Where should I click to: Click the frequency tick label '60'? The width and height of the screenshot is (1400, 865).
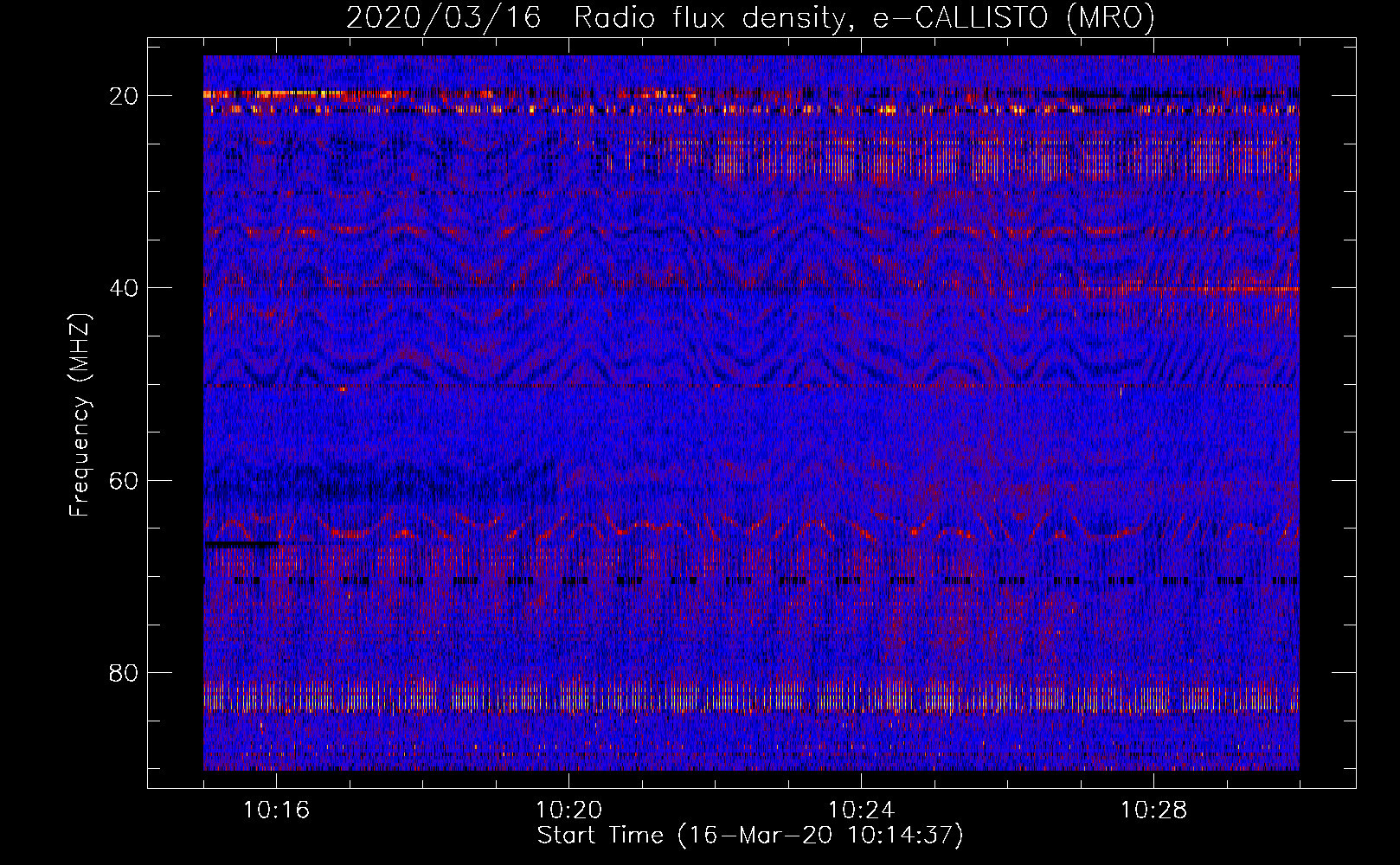pos(124,480)
